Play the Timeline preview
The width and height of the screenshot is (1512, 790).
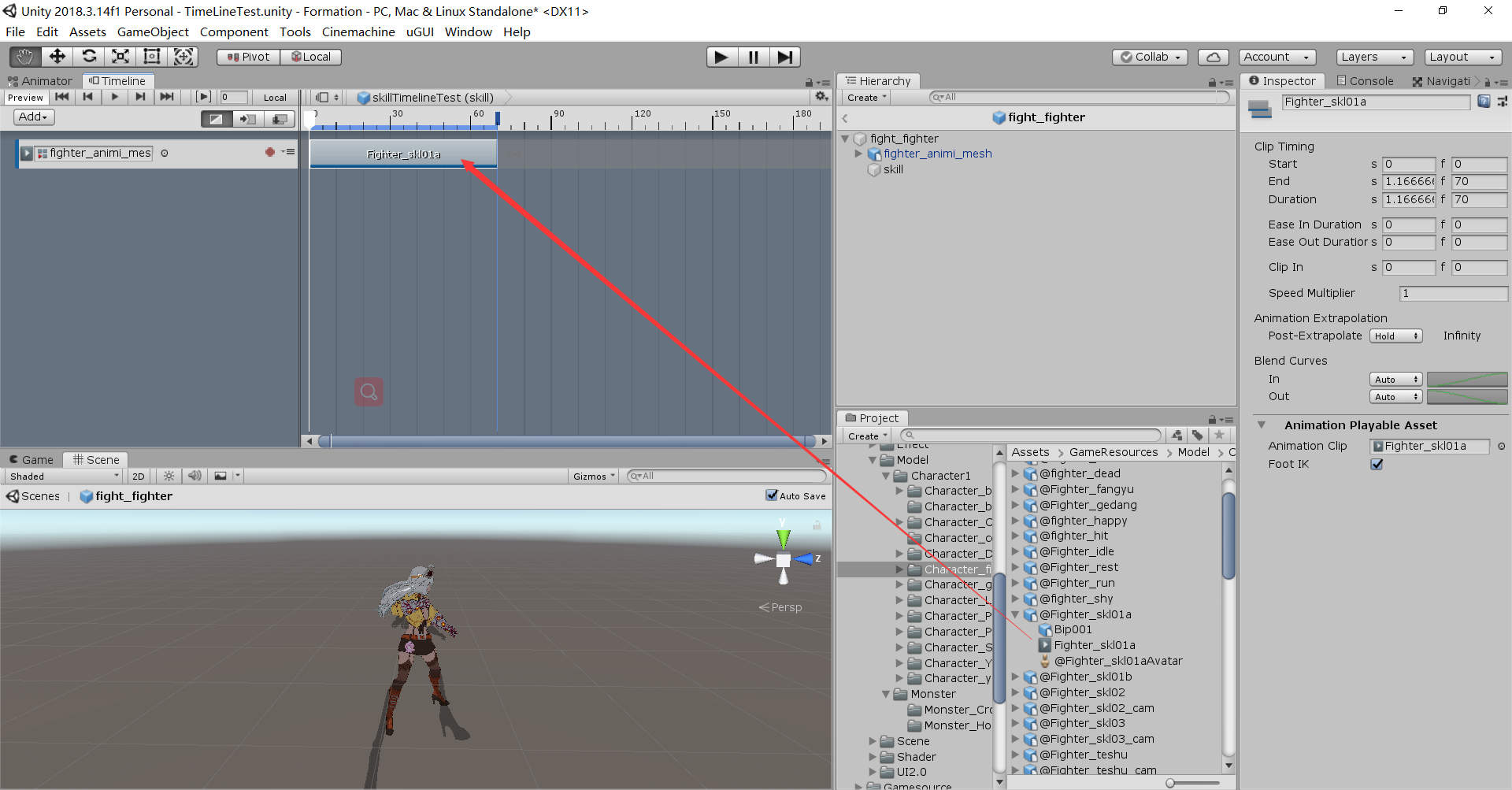point(114,97)
